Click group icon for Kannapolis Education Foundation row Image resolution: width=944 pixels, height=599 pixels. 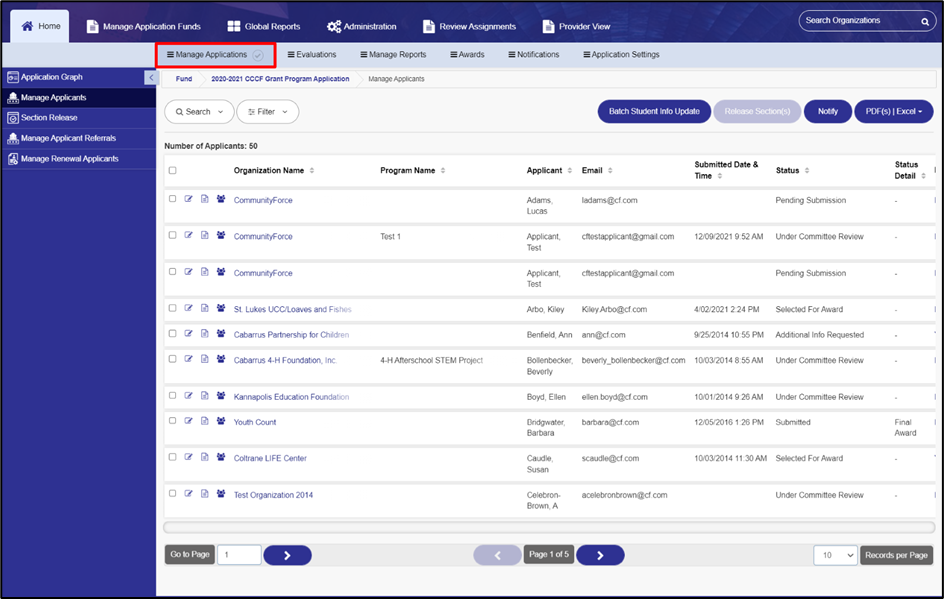click(221, 396)
